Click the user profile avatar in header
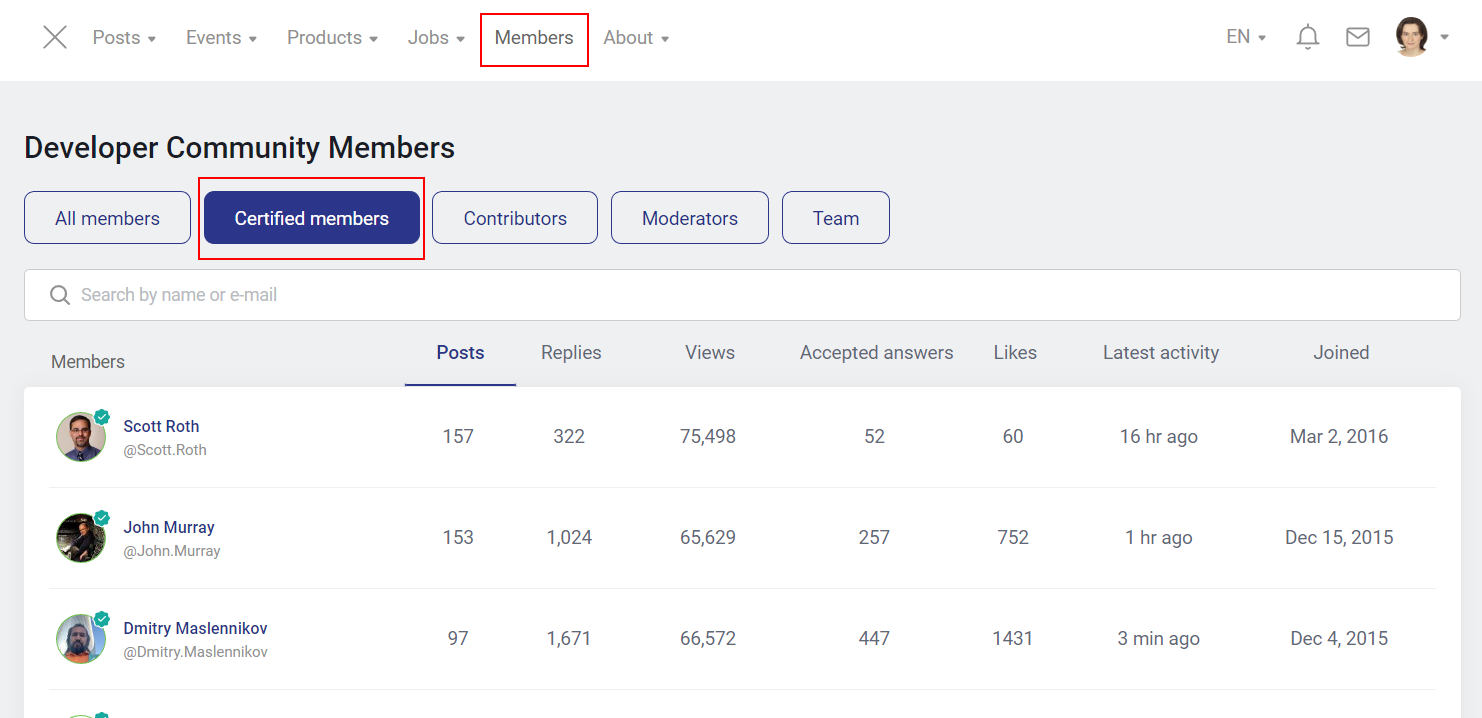This screenshot has height=718, width=1482. point(1412,37)
